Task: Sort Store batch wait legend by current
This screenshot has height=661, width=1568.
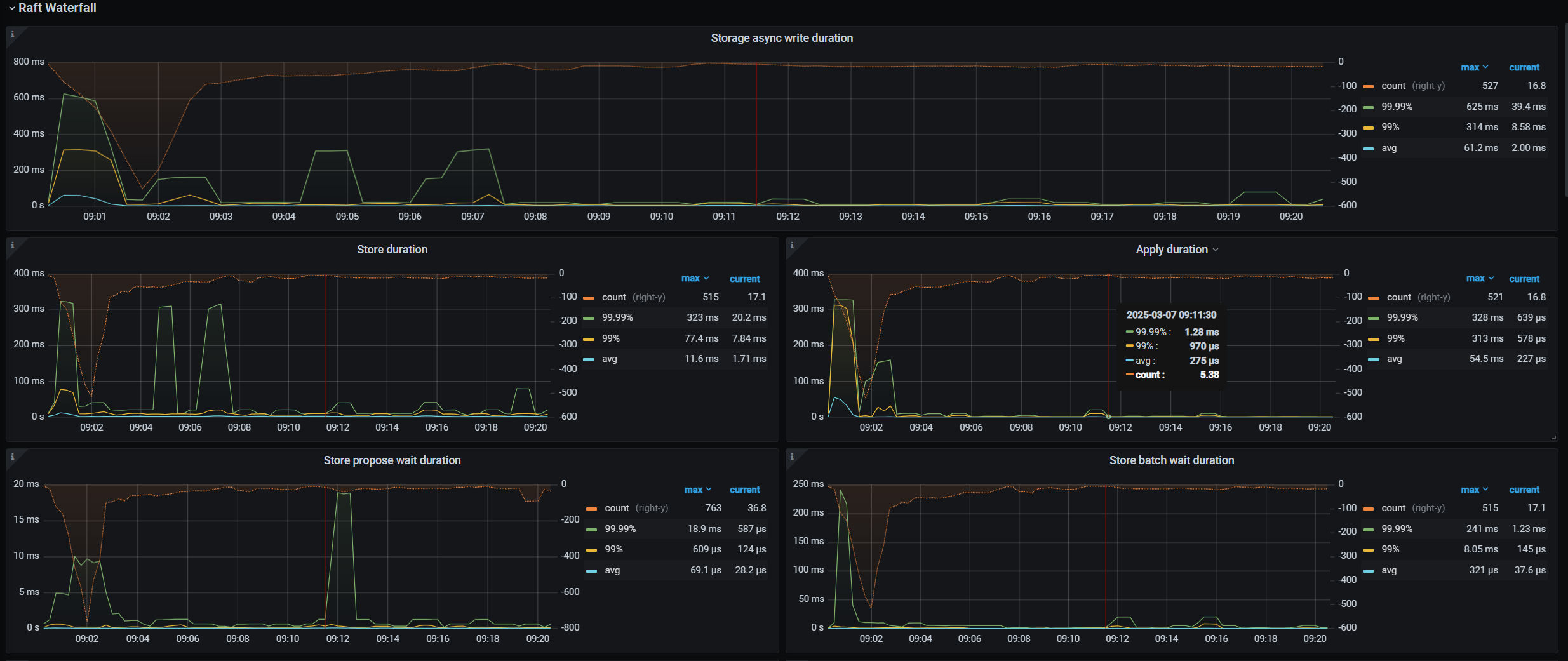Action: pyautogui.click(x=1524, y=490)
